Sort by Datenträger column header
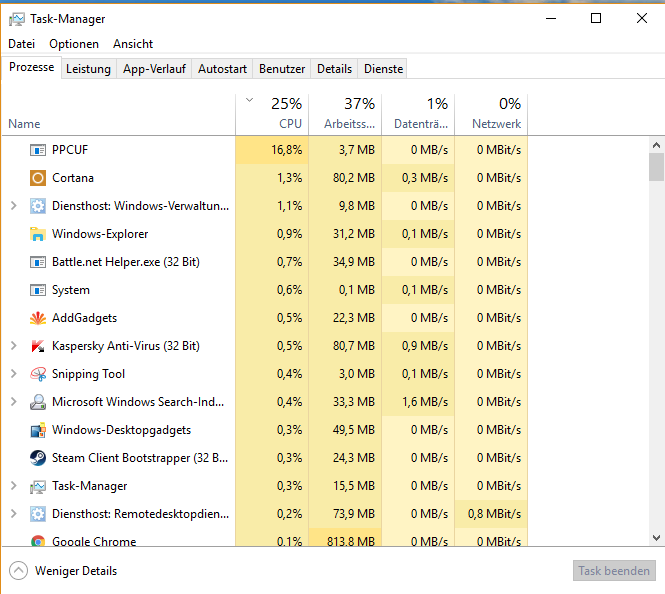Viewport: 665px width, 594px height. pos(418,114)
